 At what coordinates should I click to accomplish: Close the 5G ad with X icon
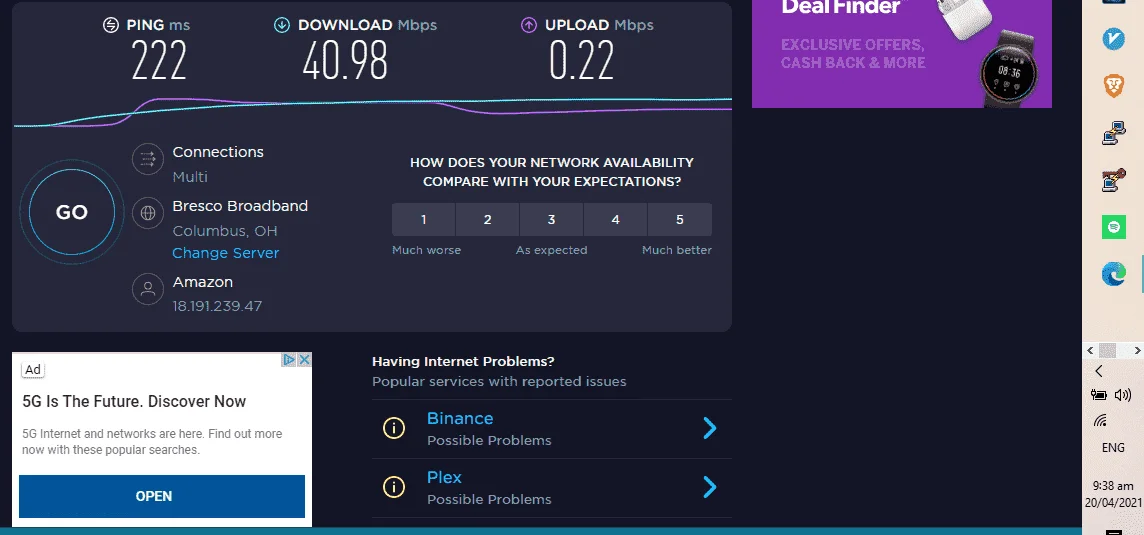click(304, 360)
